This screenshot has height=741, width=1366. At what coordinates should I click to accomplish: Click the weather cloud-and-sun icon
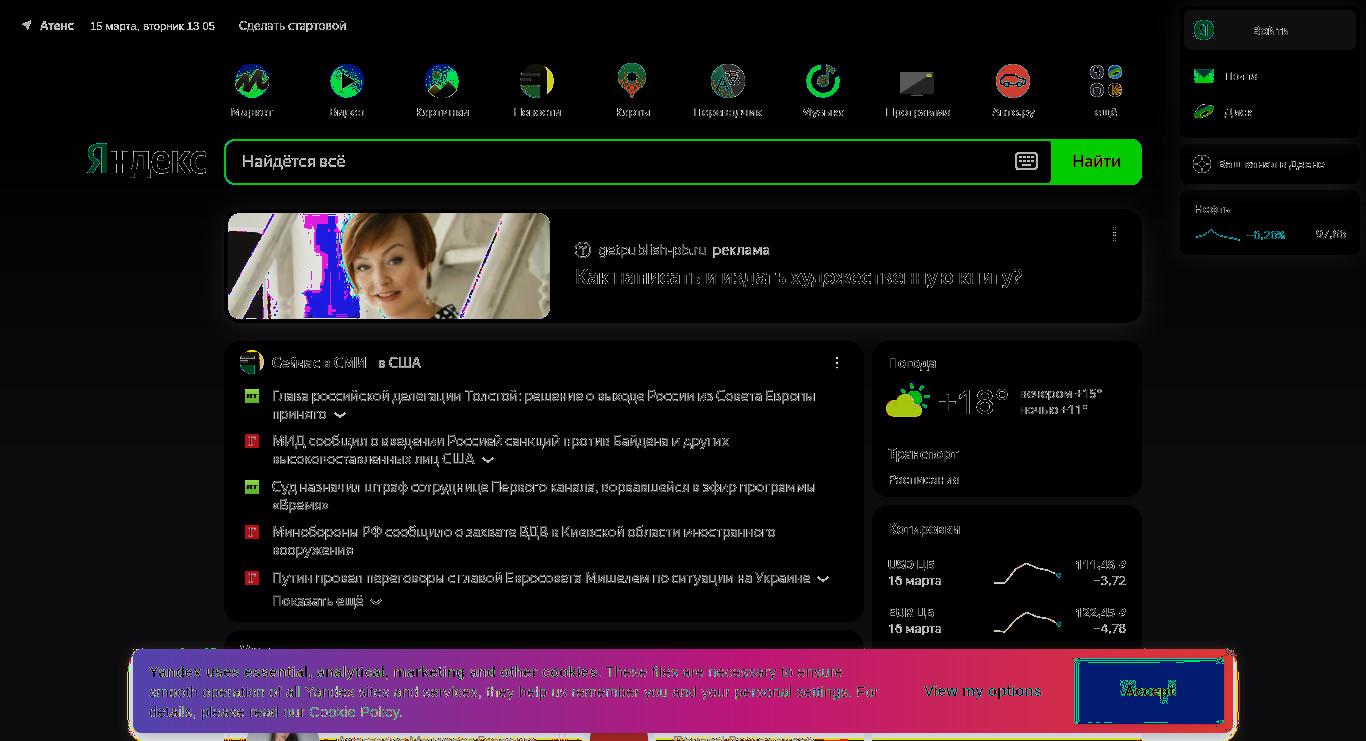pyautogui.click(x=907, y=402)
